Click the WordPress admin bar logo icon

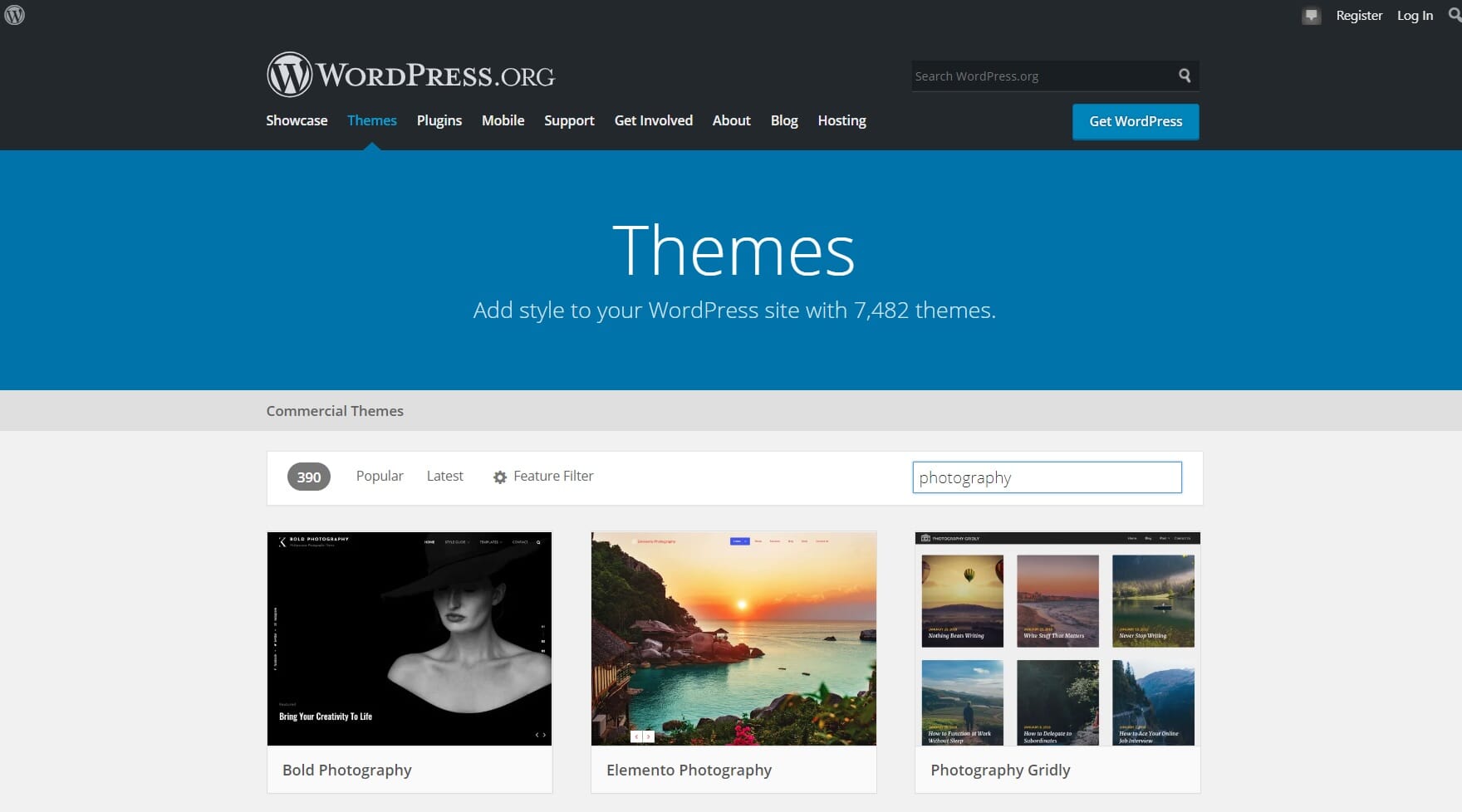[x=14, y=15]
